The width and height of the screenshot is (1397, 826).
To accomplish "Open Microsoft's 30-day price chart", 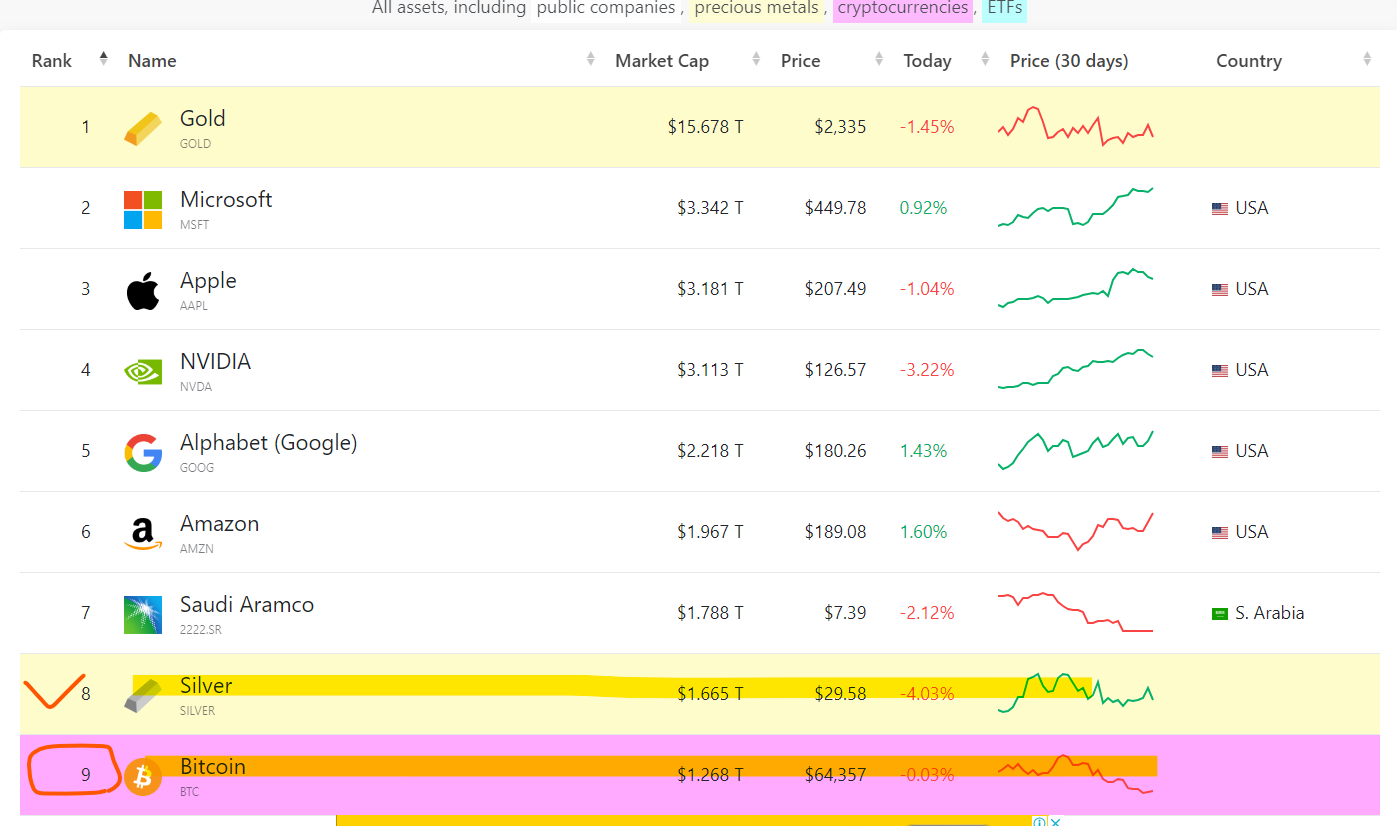I will pyautogui.click(x=1076, y=207).
